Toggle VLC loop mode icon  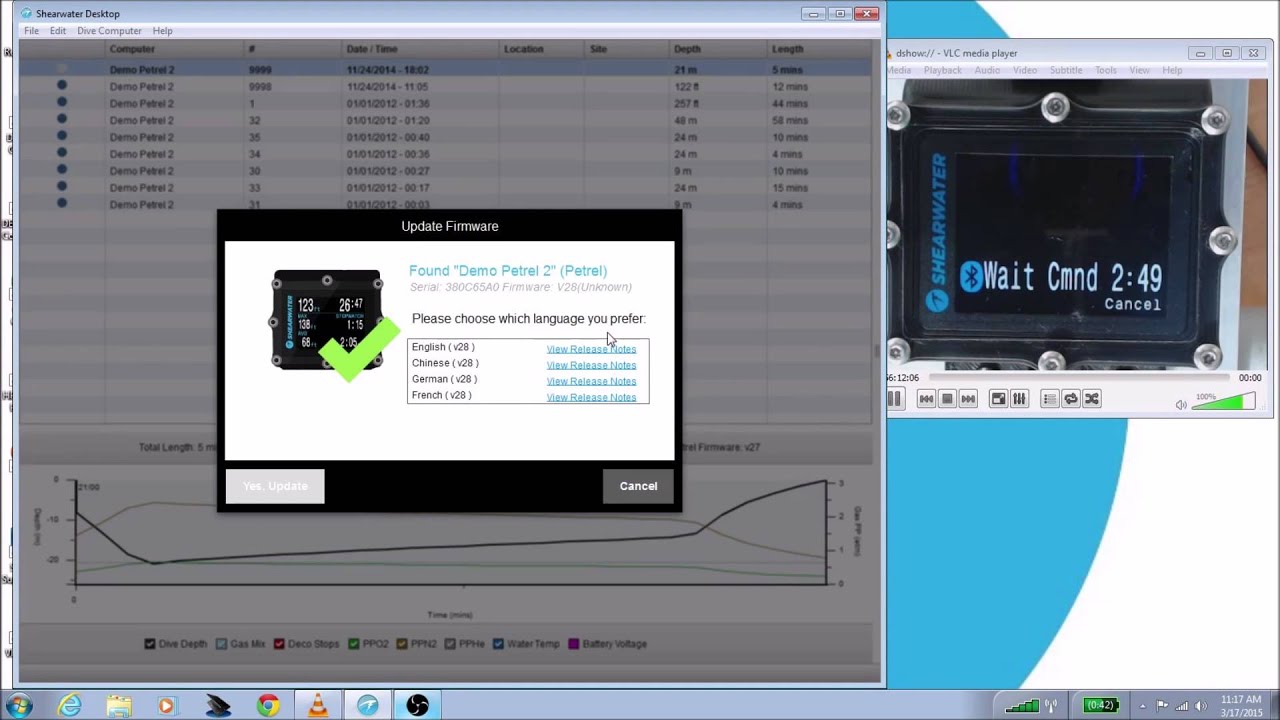[1070, 399]
